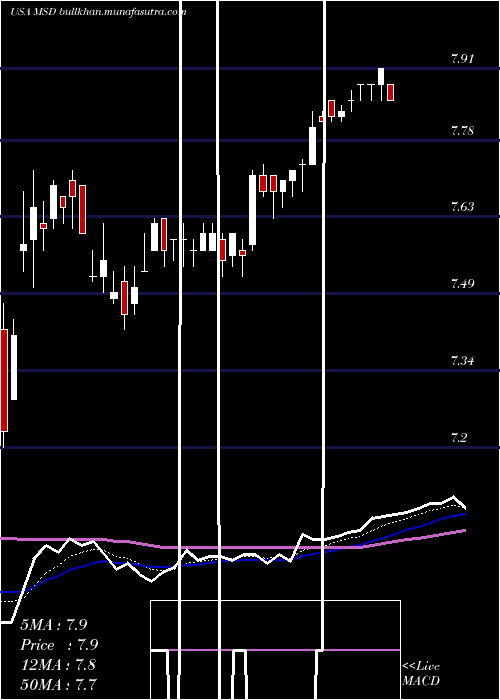
Task: Click the 12MA : 7.8 legend value
Action: (x=58, y=664)
